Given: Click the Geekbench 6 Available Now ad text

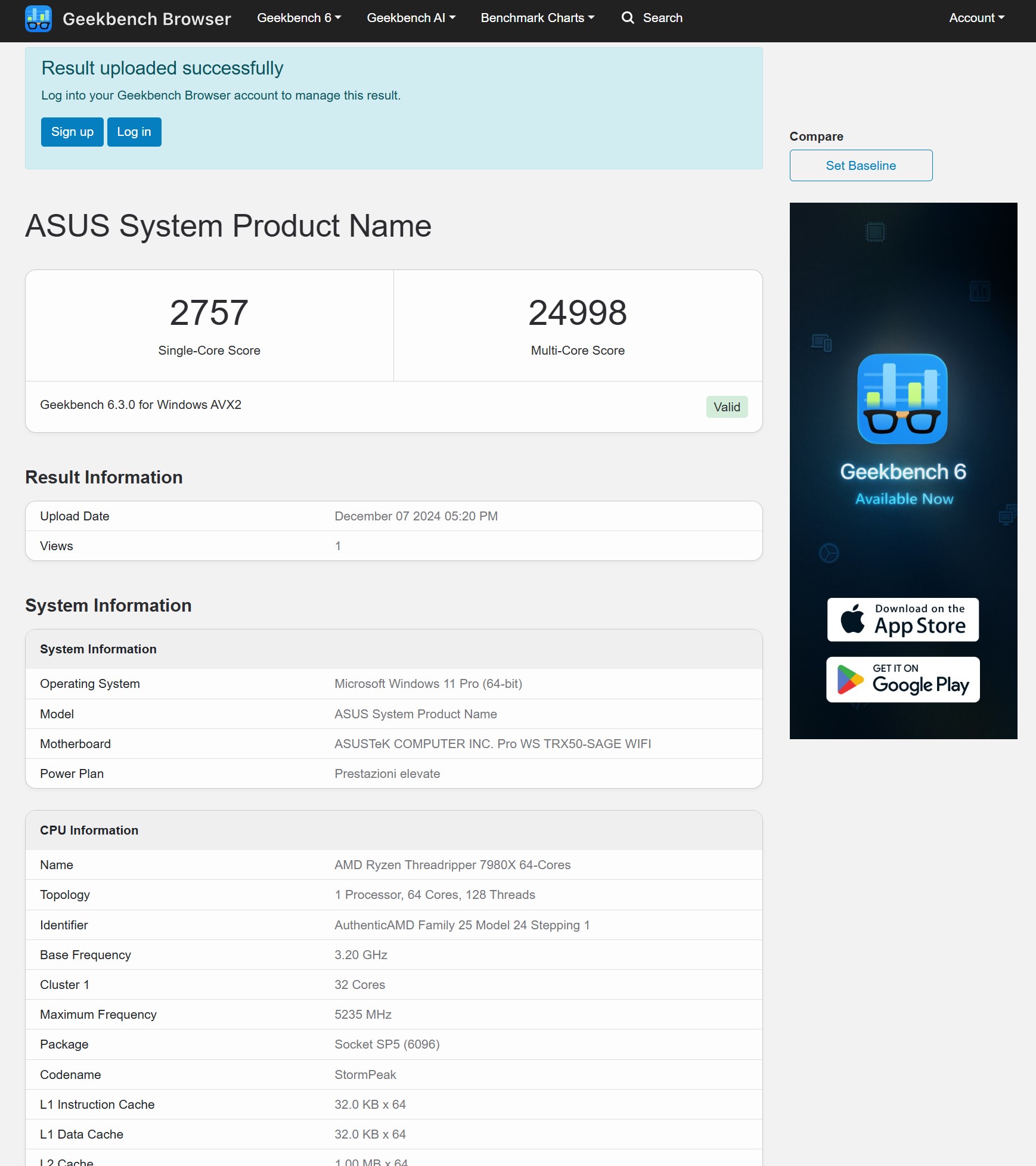Looking at the screenshot, I should 904,483.
